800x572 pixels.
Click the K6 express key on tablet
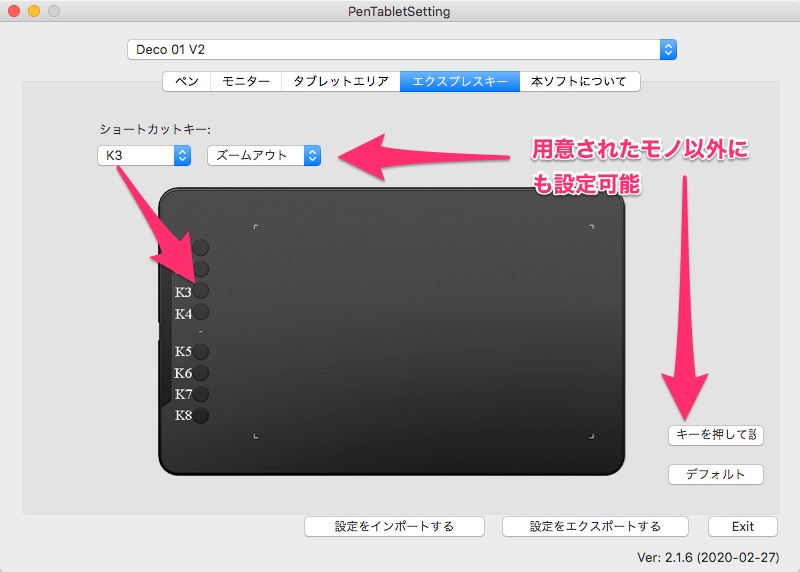[x=201, y=372]
